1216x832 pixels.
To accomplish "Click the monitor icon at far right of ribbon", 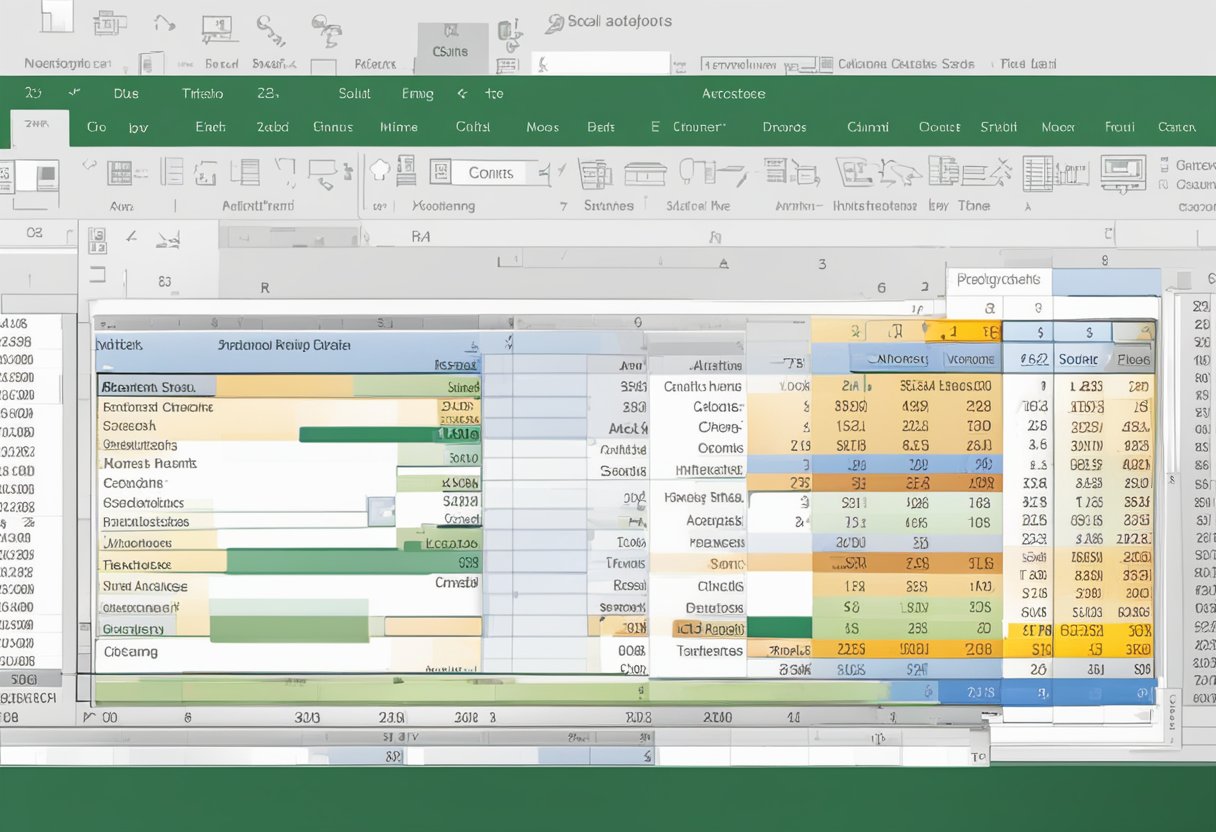I will click(1122, 171).
